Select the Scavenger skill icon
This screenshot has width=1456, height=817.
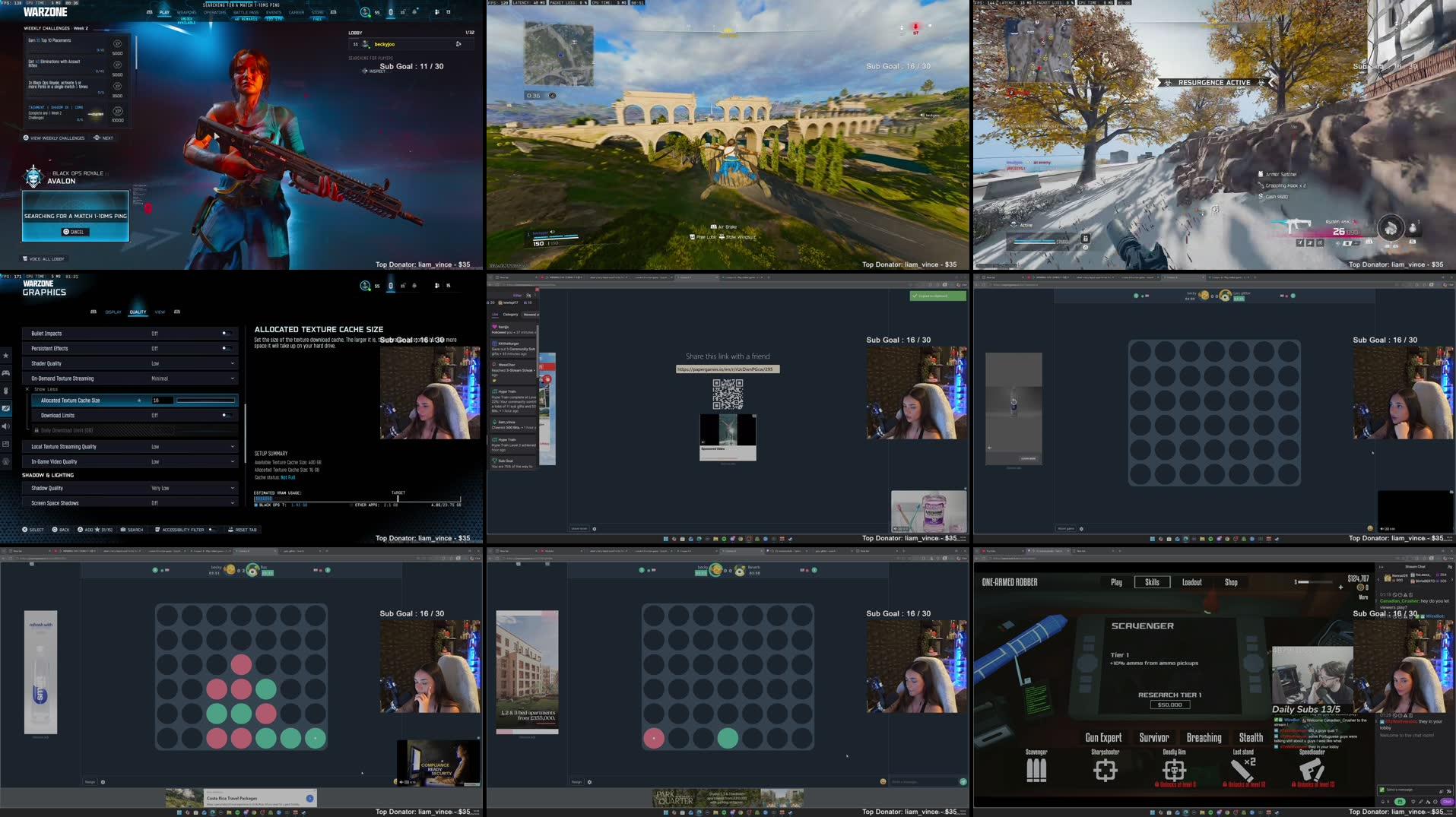click(x=1036, y=770)
